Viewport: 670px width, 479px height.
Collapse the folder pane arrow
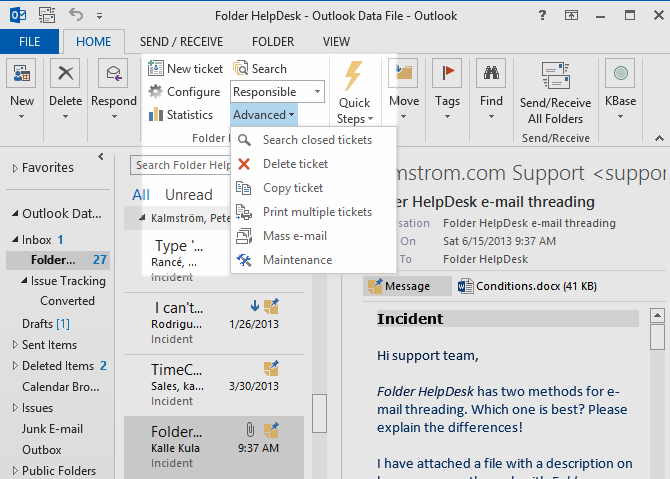pyautogui.click(x=101, y=156)
